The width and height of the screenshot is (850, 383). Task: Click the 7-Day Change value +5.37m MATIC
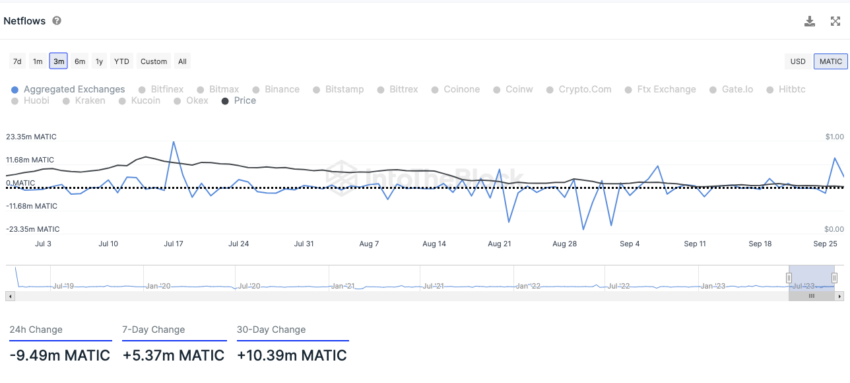tap(173, 356)
